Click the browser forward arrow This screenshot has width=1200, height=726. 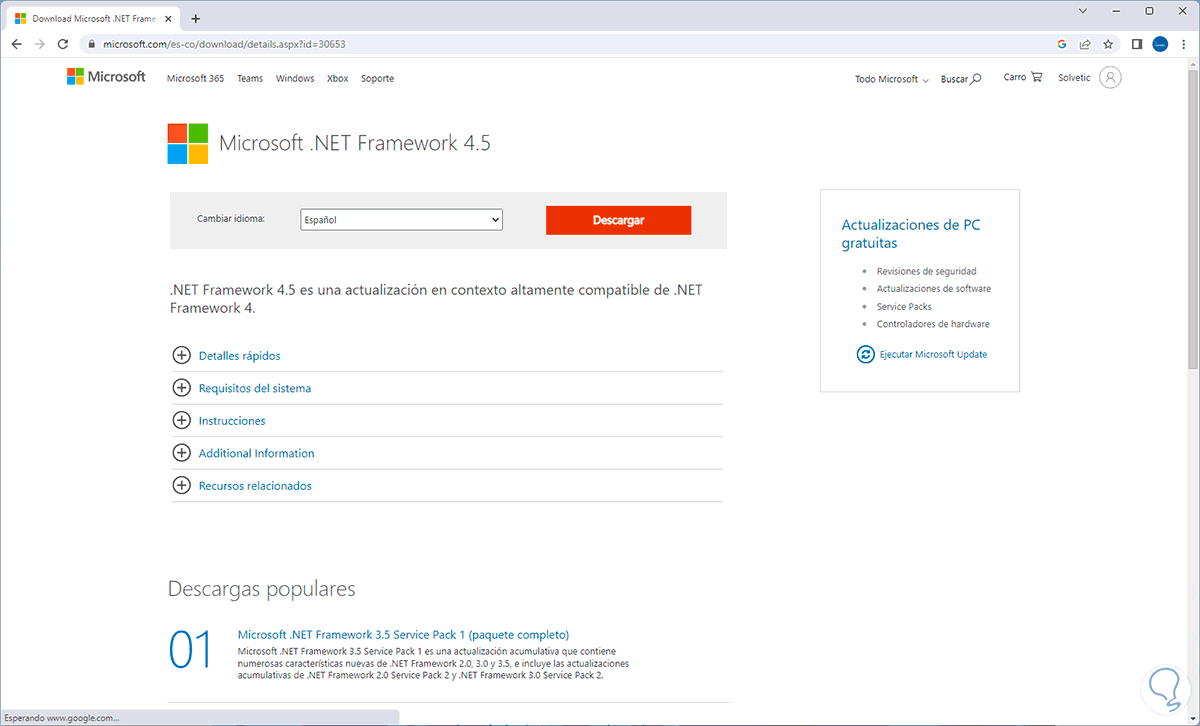click(x=40, y=44)
